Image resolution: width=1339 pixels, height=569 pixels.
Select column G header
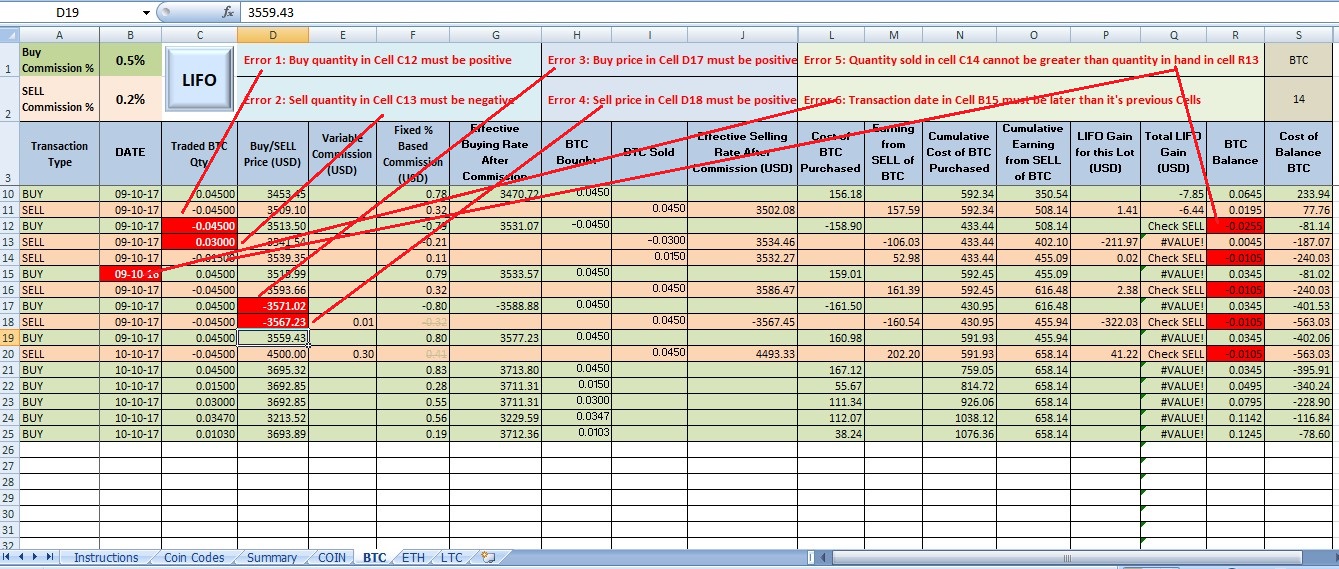point(495,35)
